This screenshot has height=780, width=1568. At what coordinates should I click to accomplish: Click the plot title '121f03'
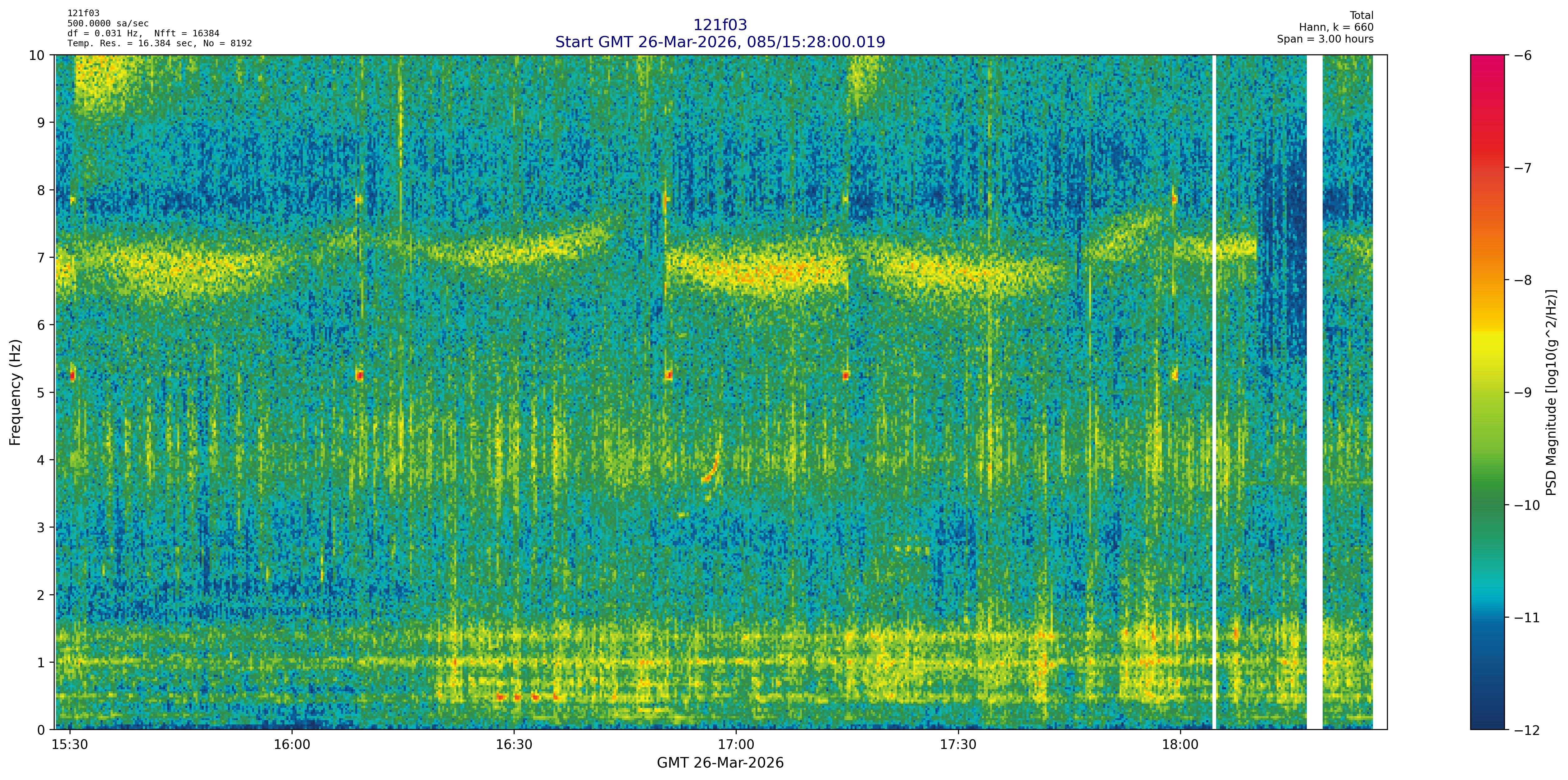[x=720, y=25]
